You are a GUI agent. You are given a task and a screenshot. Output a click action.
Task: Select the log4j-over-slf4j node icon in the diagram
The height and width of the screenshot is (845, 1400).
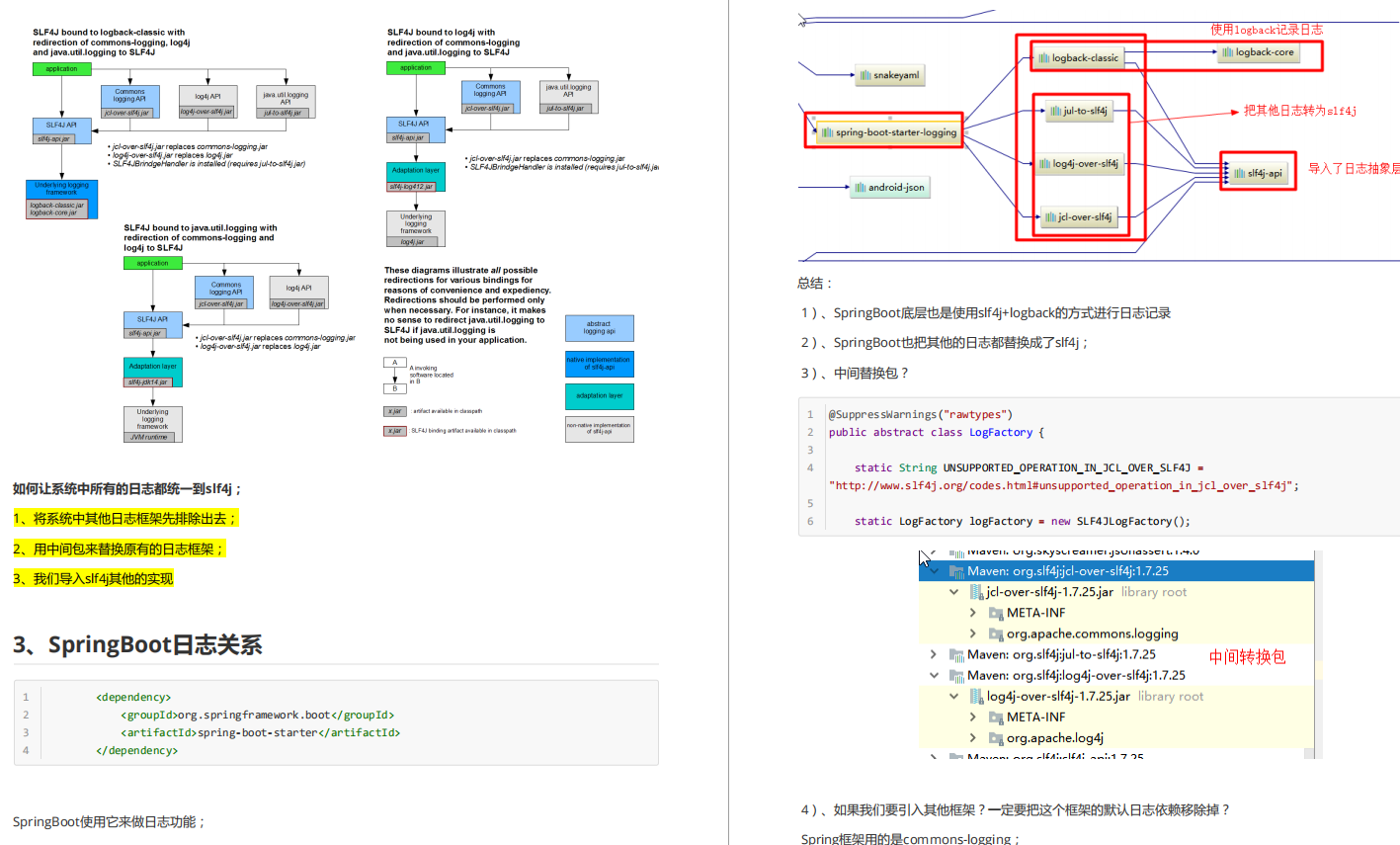click(1044, 164)
